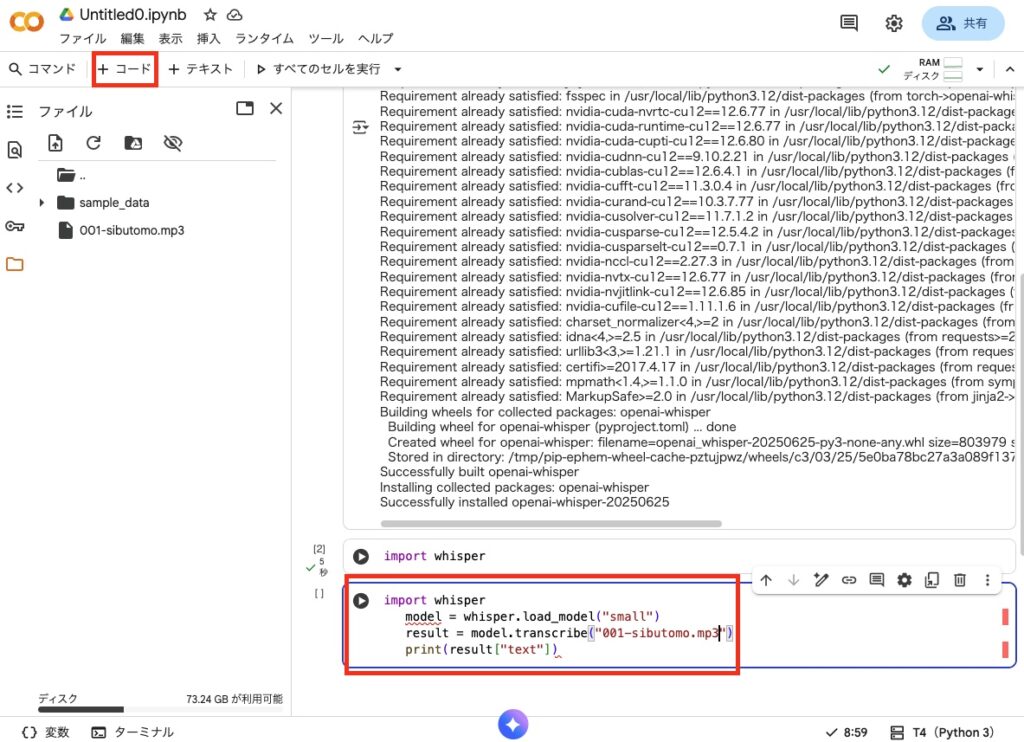Open the Secrets key icon in sidebar
This screenshot has height=742, width=1024.
point(14,226)
